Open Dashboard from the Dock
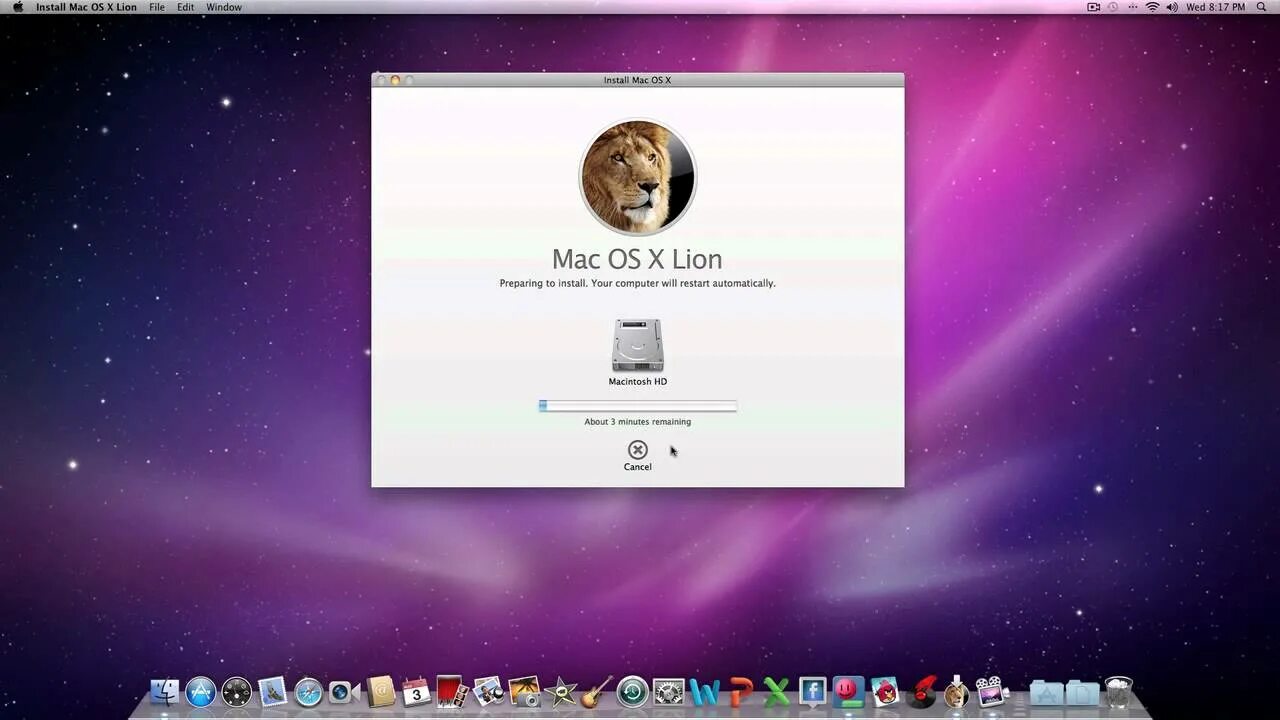This screenshot has height=720, width=1280. coord(237,692)
